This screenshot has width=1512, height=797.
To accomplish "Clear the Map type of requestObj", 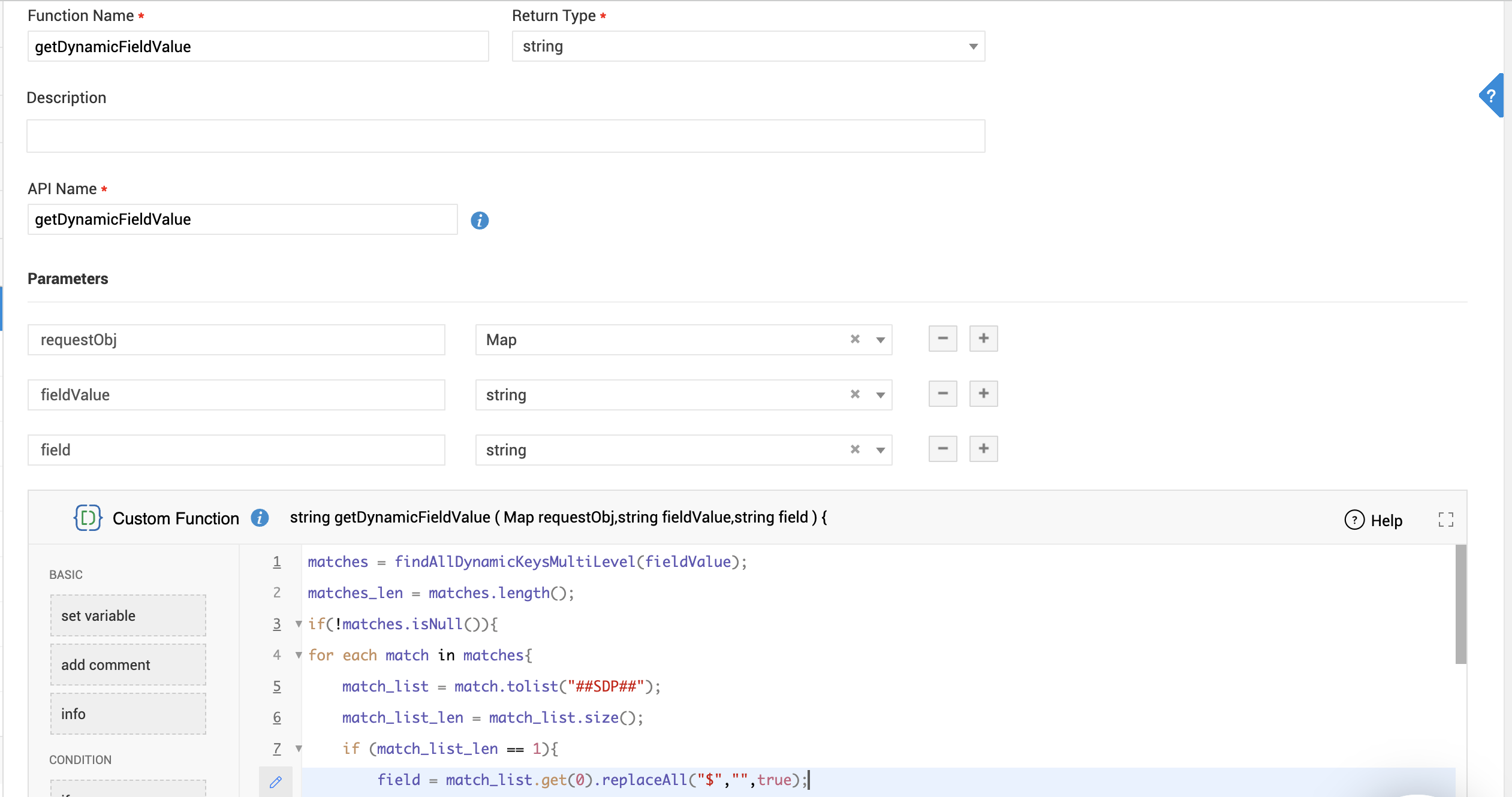I will pyautogui.click(x=855, y=340).
